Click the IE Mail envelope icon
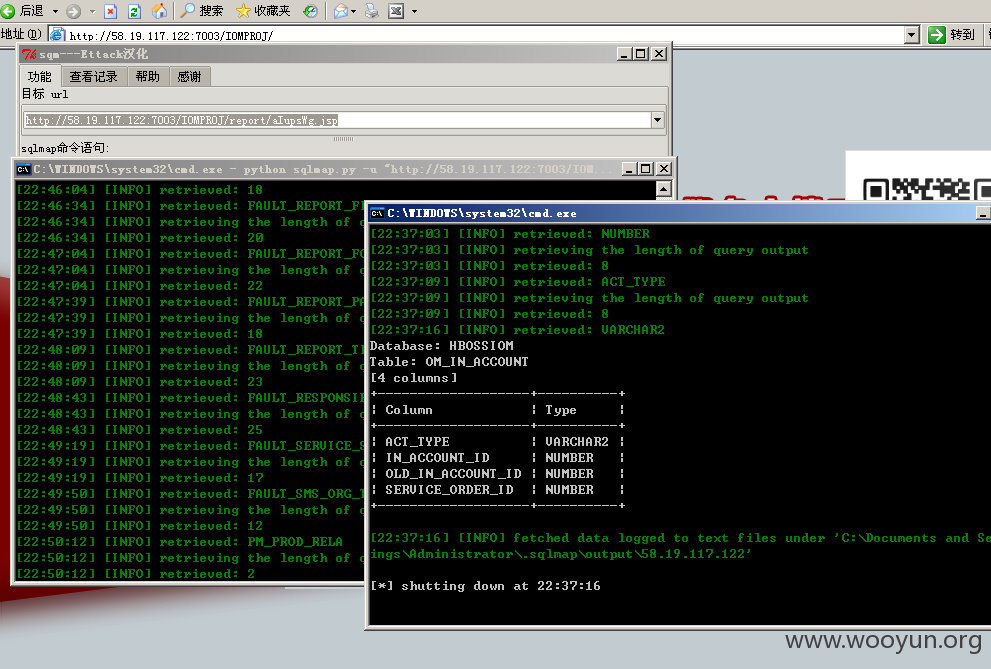The width and height of the screenshot is (991, 669). click(x=341, y=11)
